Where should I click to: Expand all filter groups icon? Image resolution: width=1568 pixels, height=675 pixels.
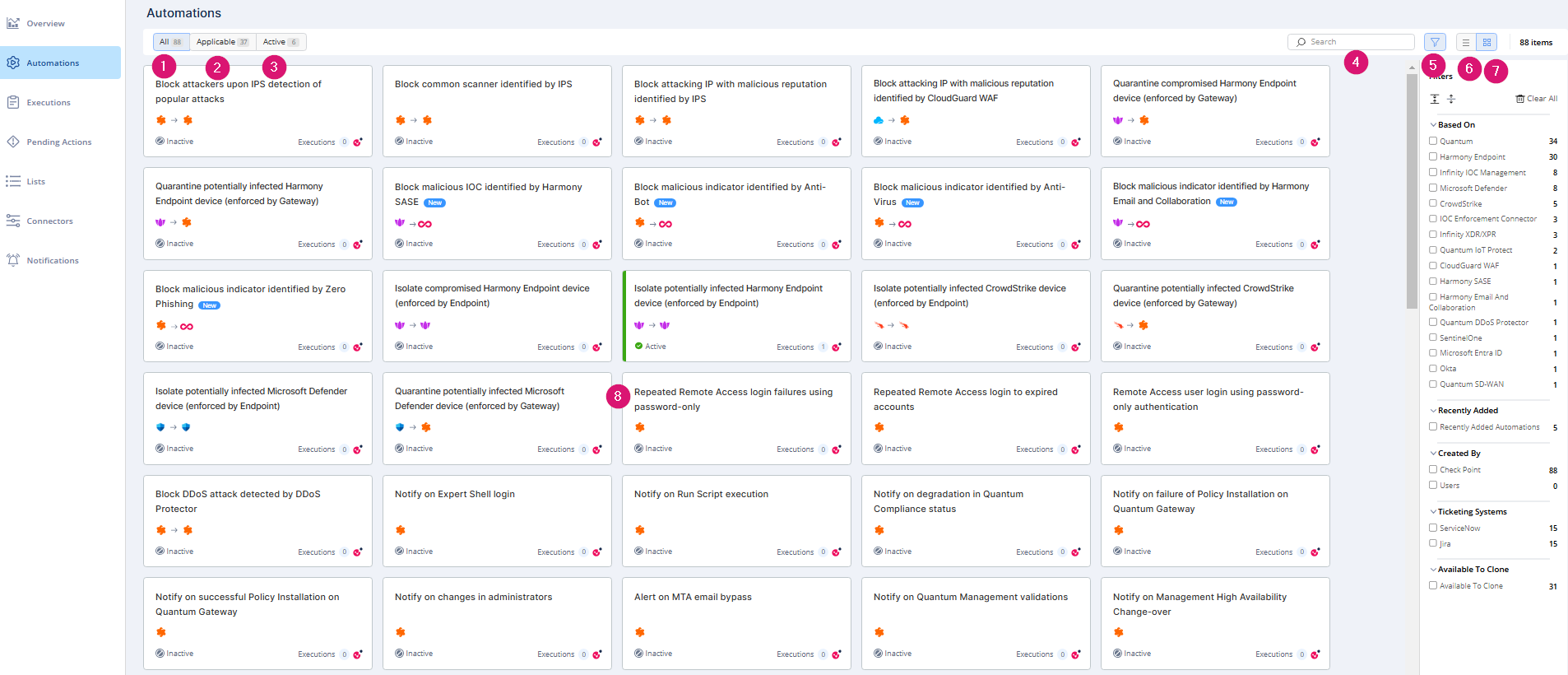(1435, 99)
